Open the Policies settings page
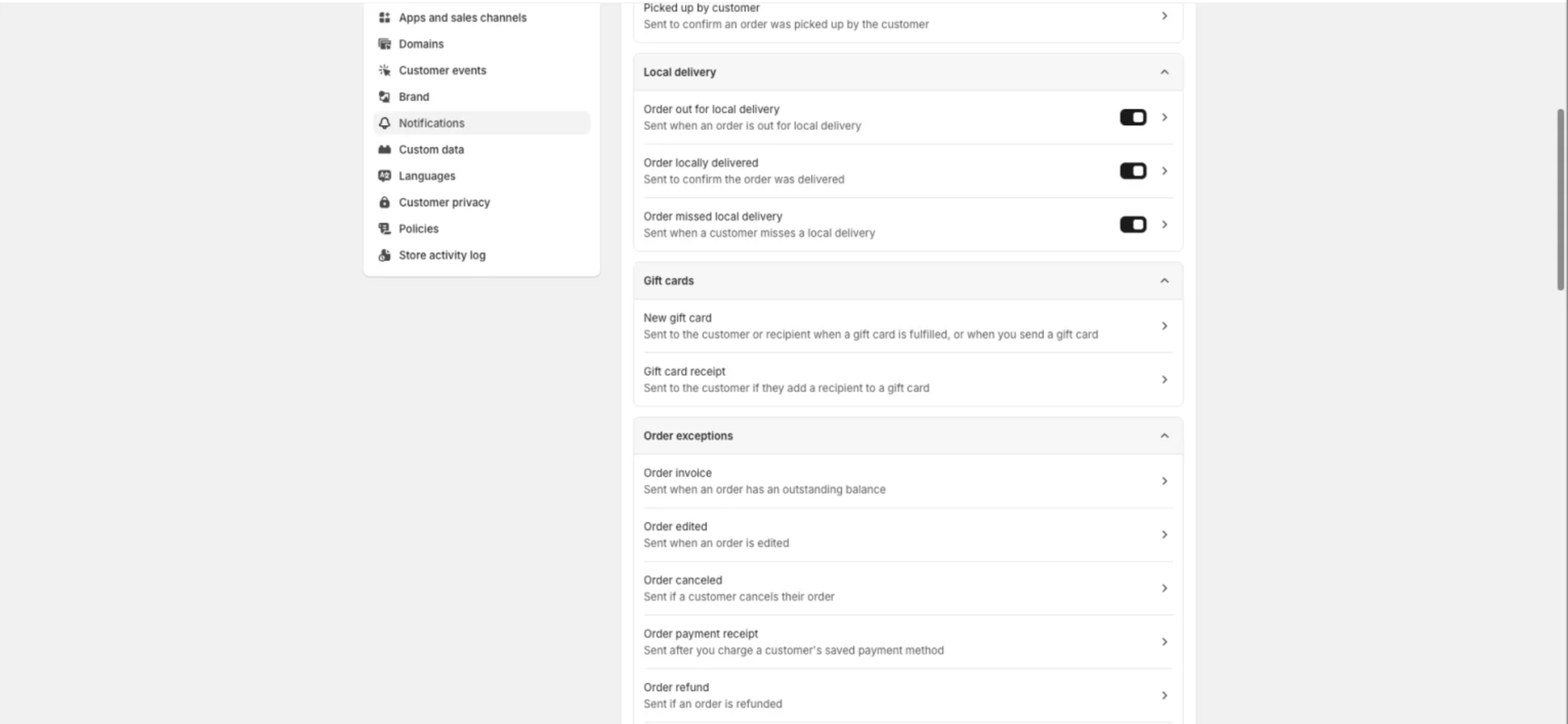Screen dimensions: 1568x724 (418, 229)
